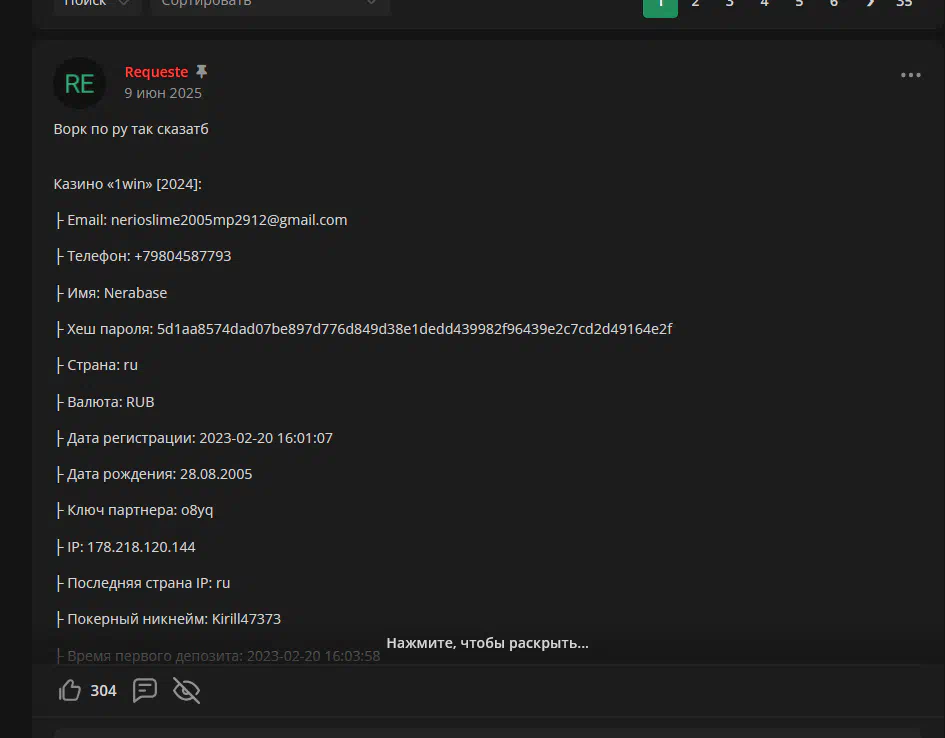
Task: Click the post date 9 июн 2025
Action: click(x=163, y=93)
